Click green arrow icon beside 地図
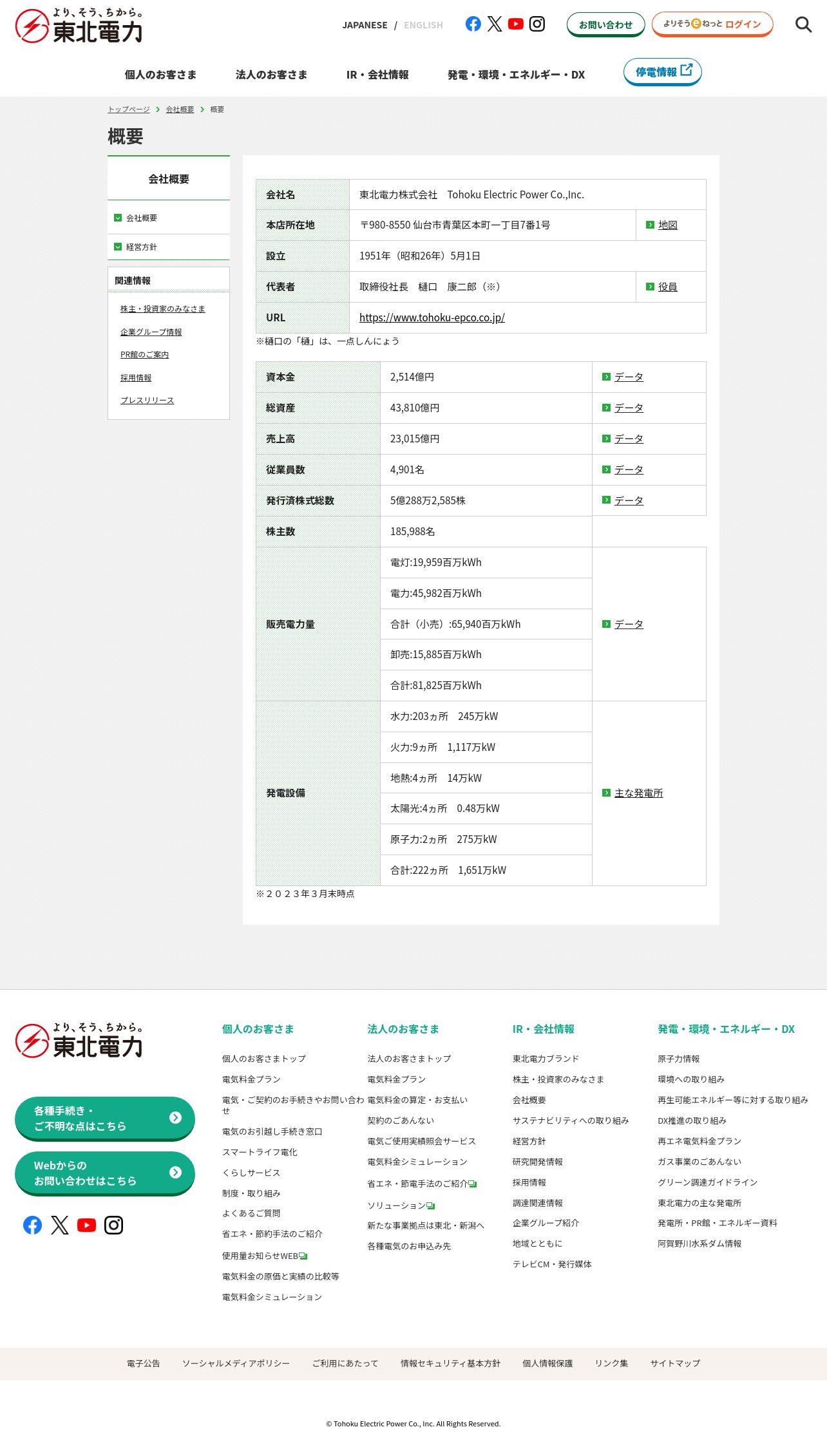 (x=650, y=225)
